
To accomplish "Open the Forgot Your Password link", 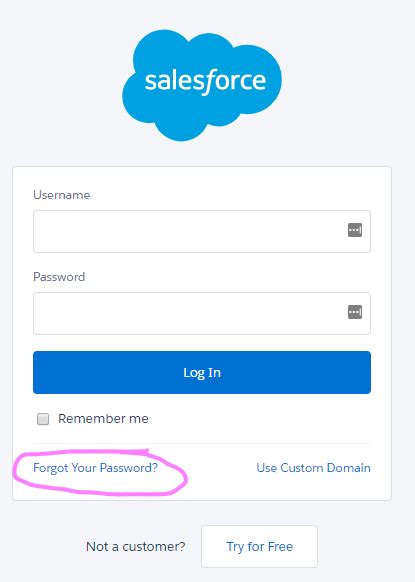I will pyautogui.click(x=95, y=468).
